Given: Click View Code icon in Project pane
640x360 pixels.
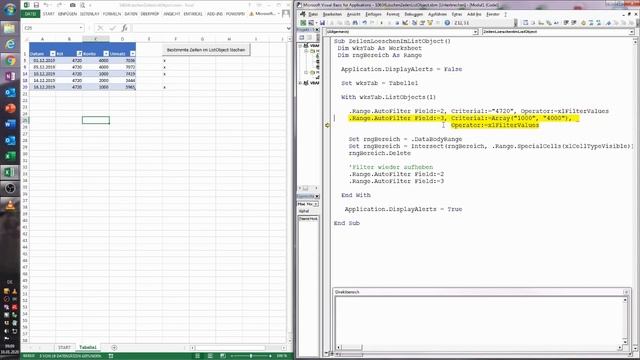Looking at the screenshot, I should click(302, 38).
